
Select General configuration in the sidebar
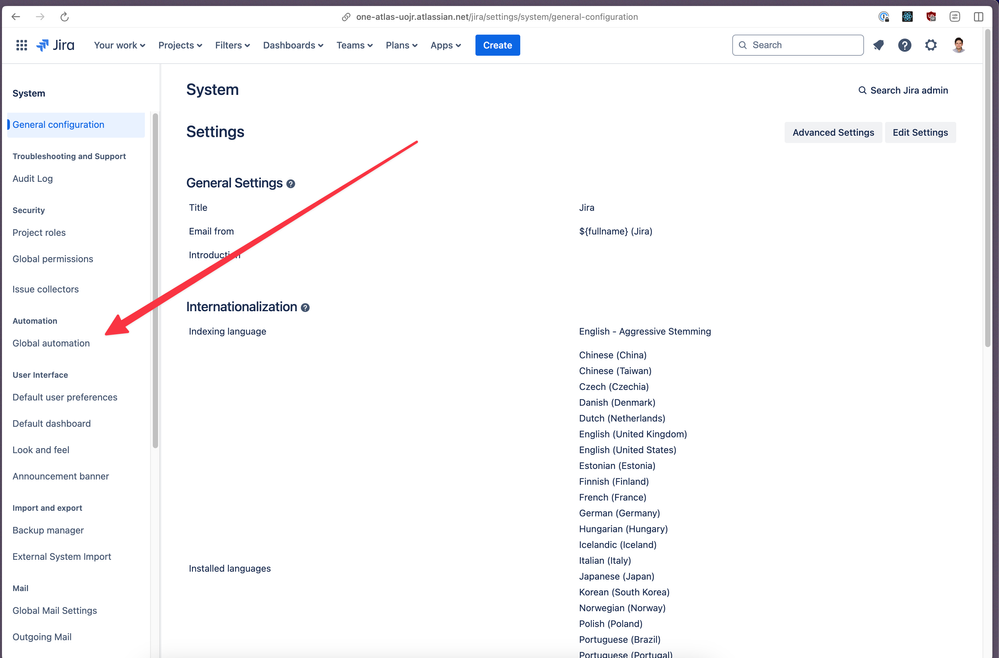click(60, 125)
